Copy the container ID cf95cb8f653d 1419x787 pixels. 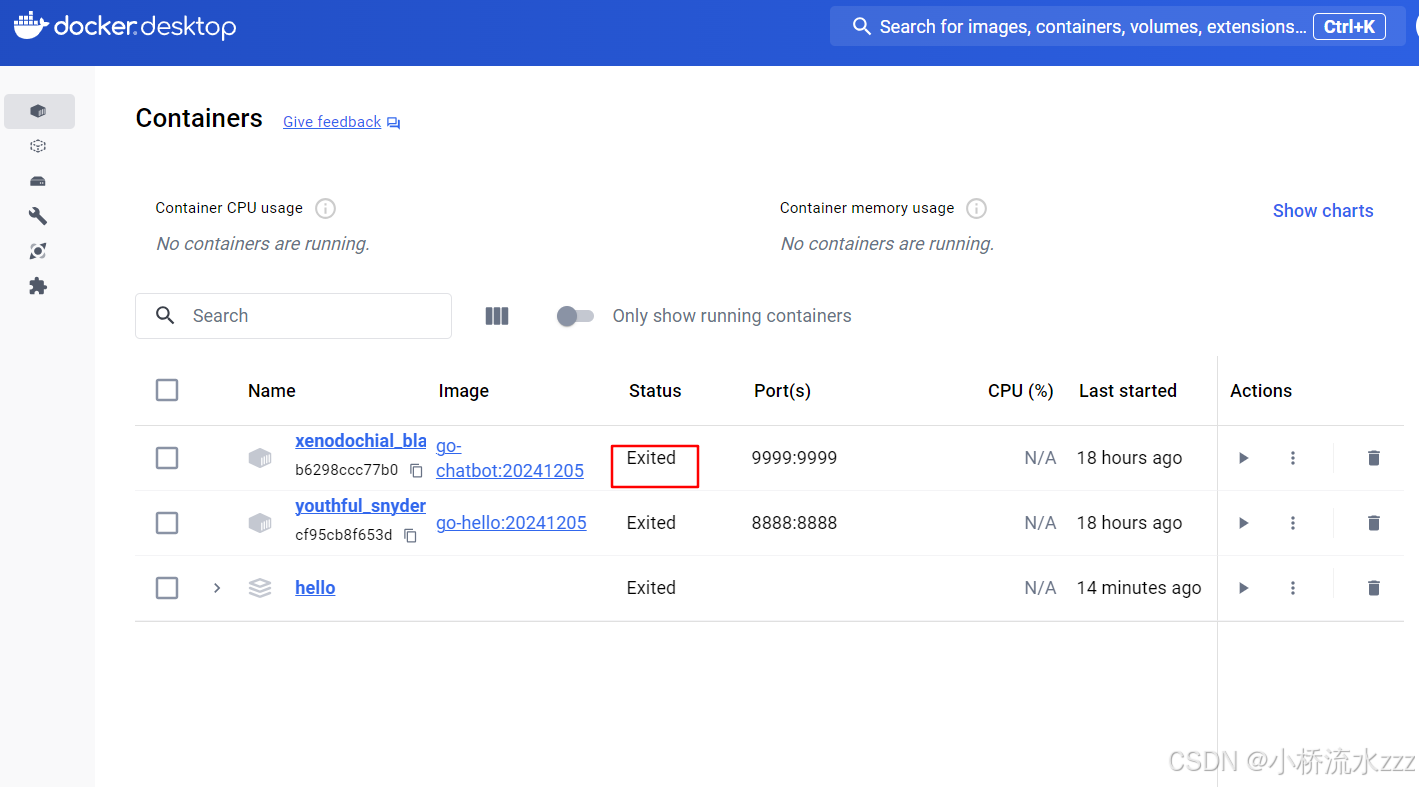410,535
